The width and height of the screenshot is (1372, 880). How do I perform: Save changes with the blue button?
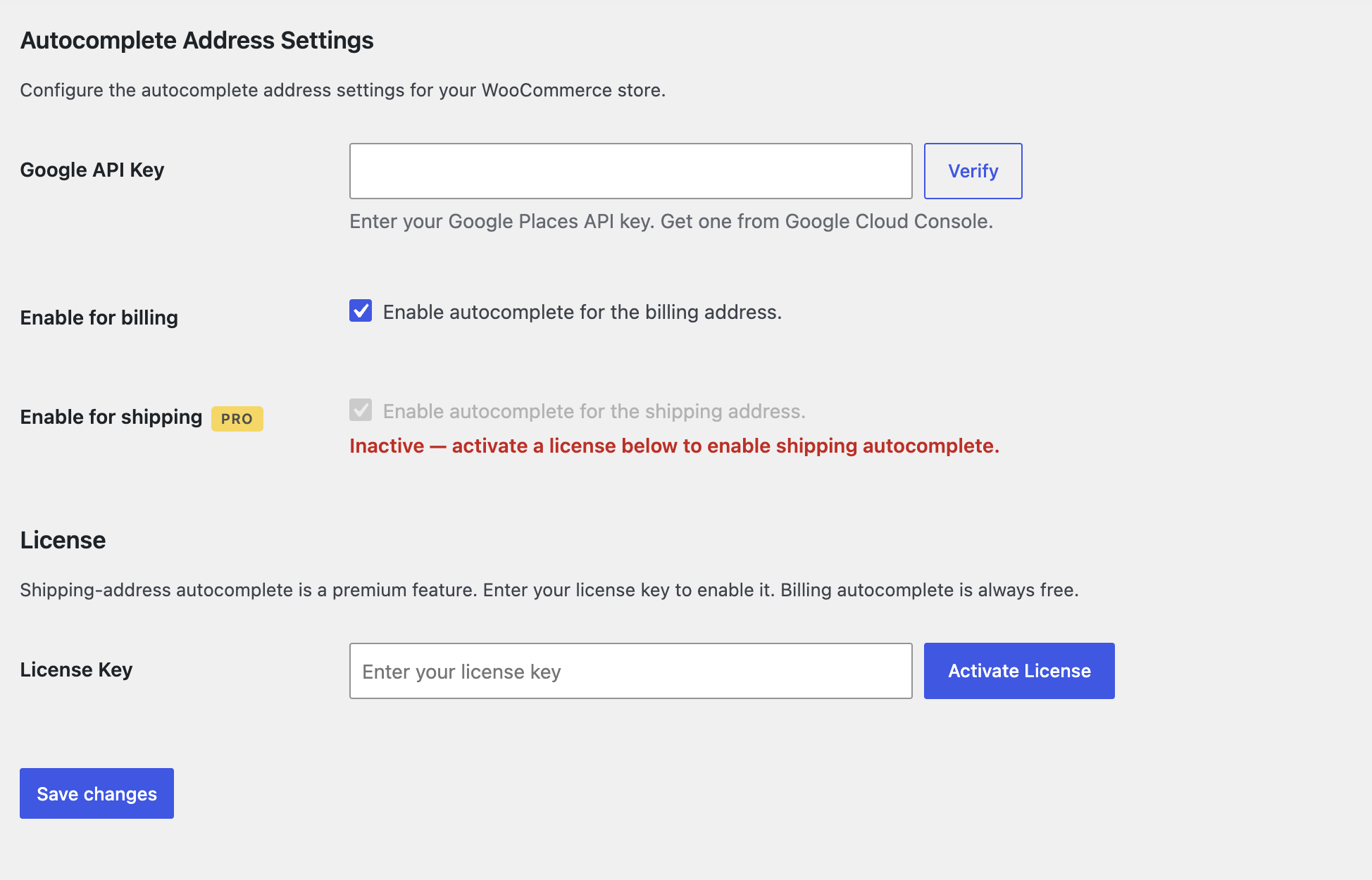tap(96, 793)
